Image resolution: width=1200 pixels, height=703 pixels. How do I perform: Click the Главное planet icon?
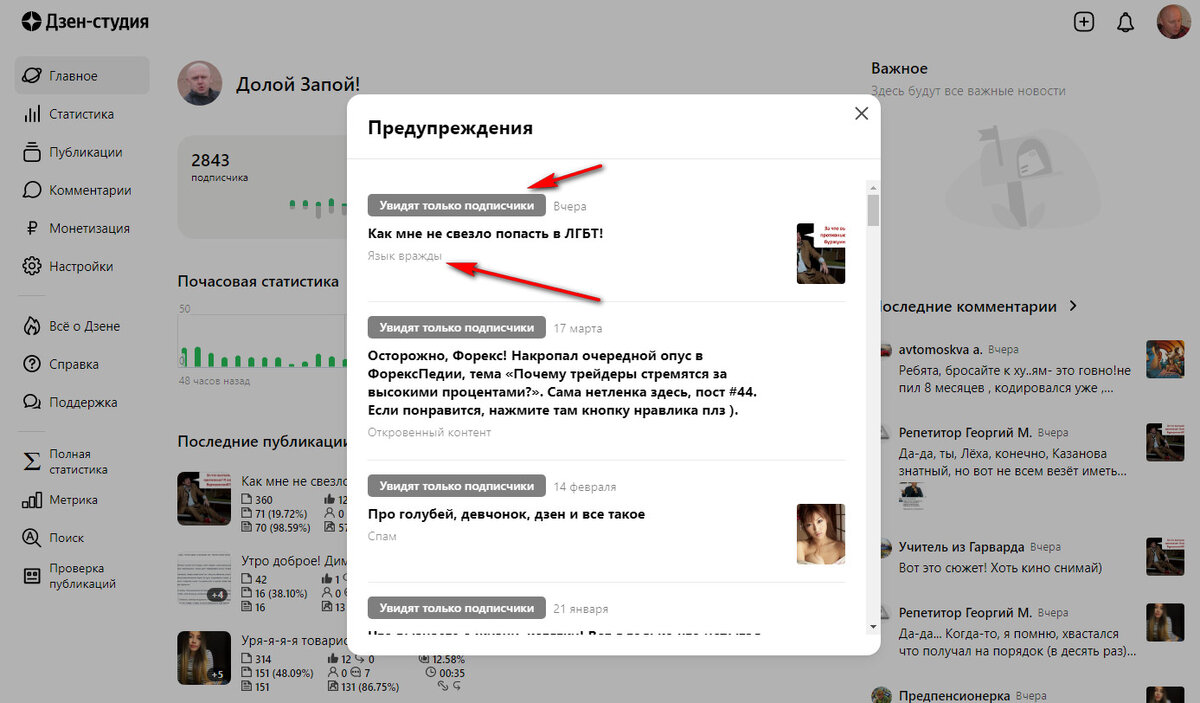click(32, 76)
